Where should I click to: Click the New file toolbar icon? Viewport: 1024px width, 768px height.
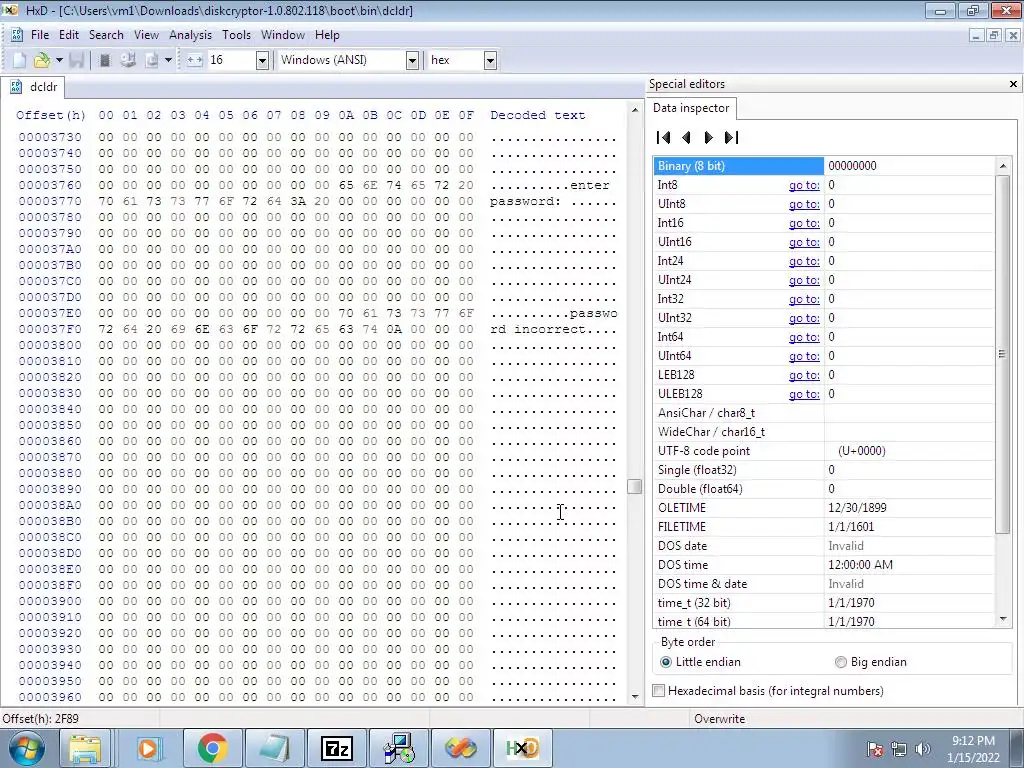(20, 60)
